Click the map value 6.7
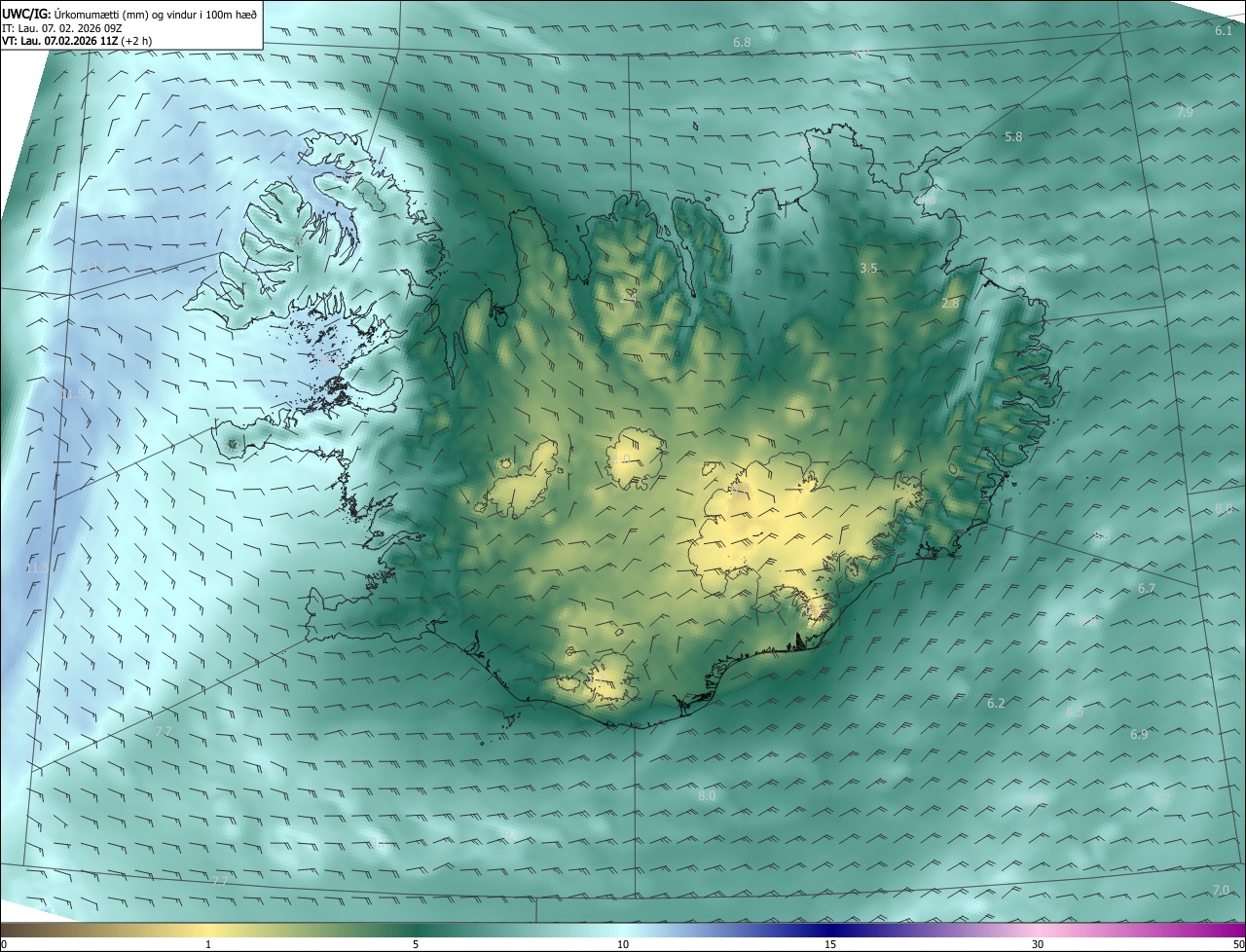 [x=1147, y=589]
